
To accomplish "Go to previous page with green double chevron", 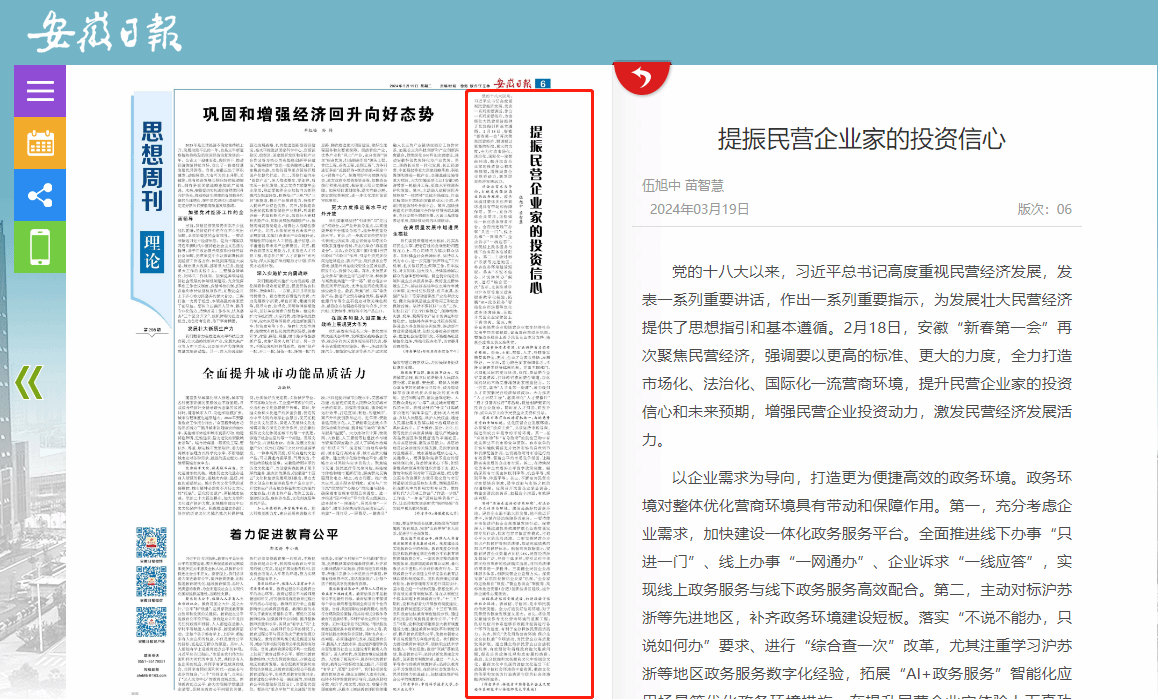I will tap(29, 381).
